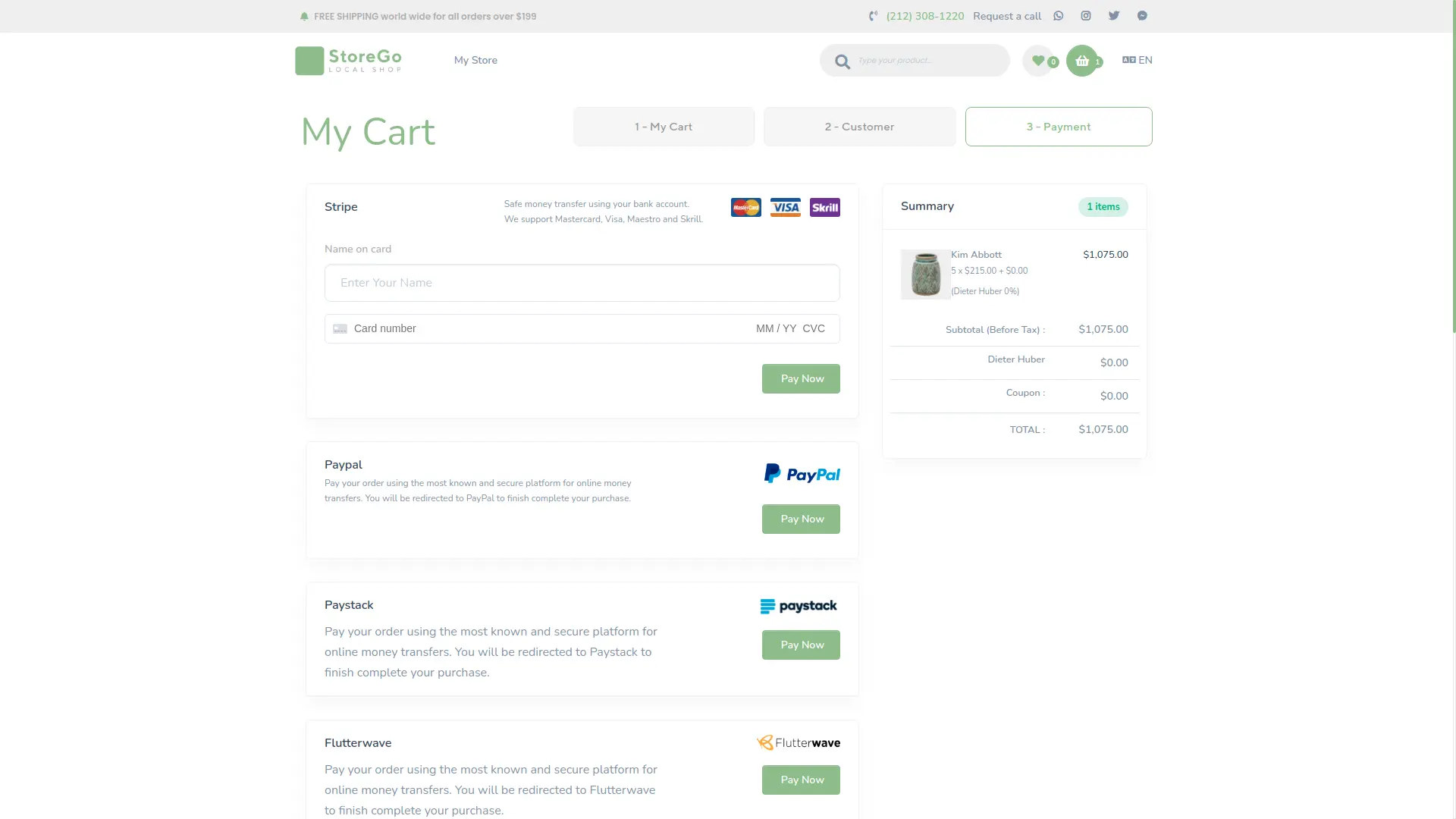Go to 1 - My Cart step

pyautogui.click(x=664, y=127)
